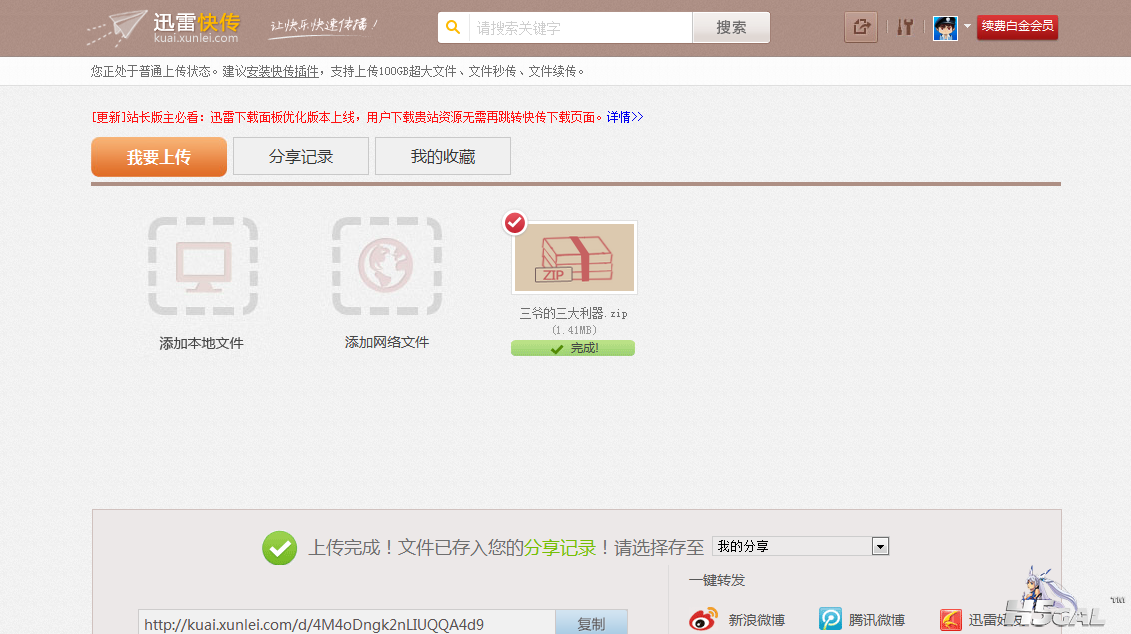Screen dimensions: 1131x634
Task: Select the 我要上传 tab
Action: click(x=159, y=157)
